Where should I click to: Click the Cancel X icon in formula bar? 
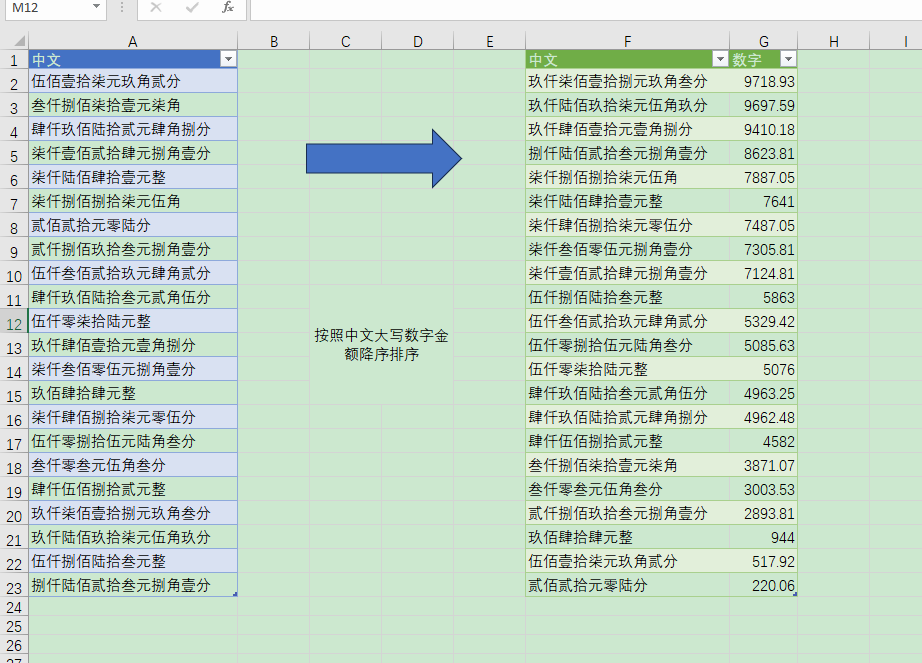(x=156, y=8)
